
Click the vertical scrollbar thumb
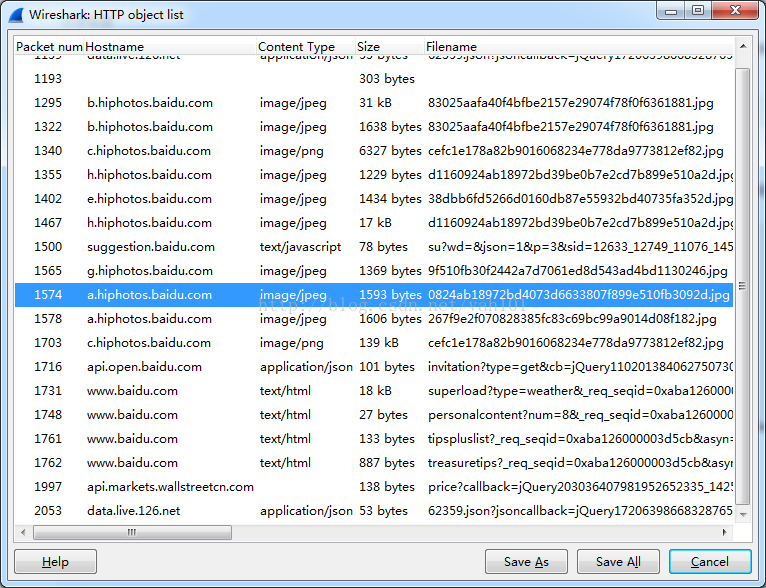743,286
